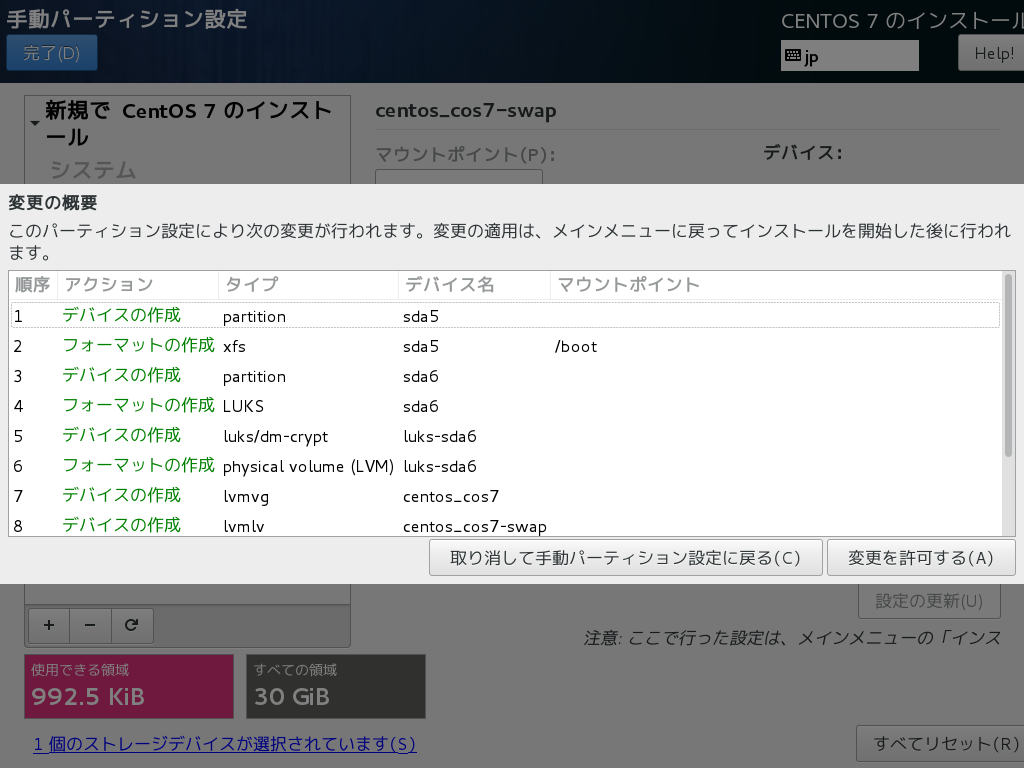Sort by the 順序 column header
This screenshot has height=768, width=1024.
click(x=33, y=285)
